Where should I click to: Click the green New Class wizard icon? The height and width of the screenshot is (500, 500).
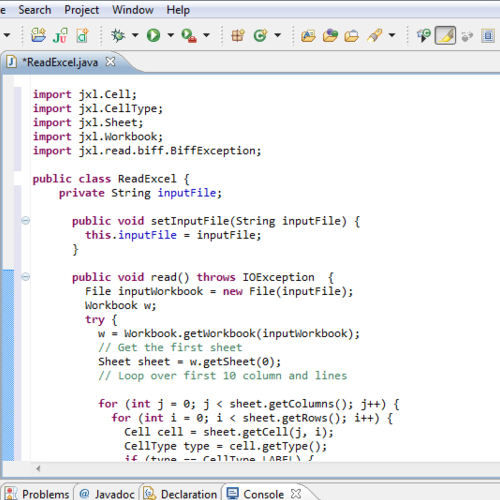click(x=260, y=35)
